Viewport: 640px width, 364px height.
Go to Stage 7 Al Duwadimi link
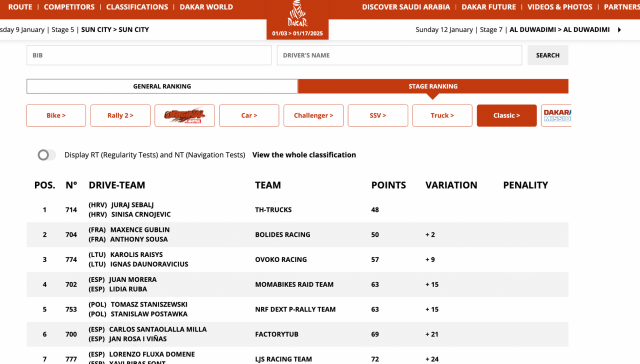pyautogui.click(x=513, y=30)
